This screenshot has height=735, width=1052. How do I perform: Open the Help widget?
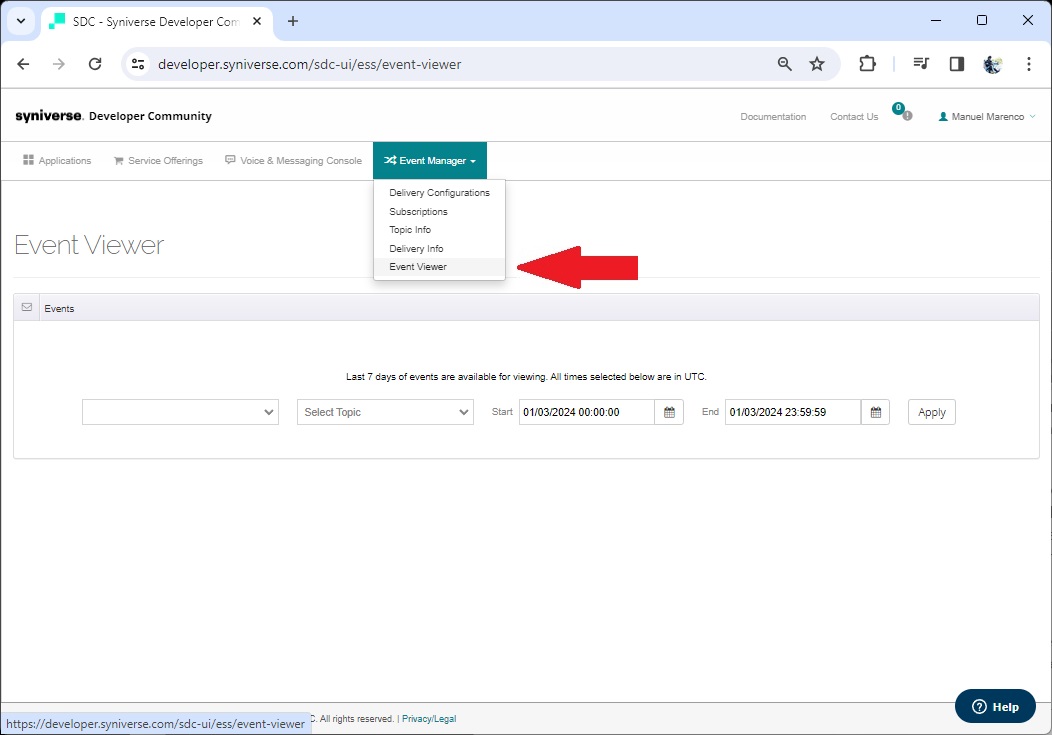pos(995,706)
